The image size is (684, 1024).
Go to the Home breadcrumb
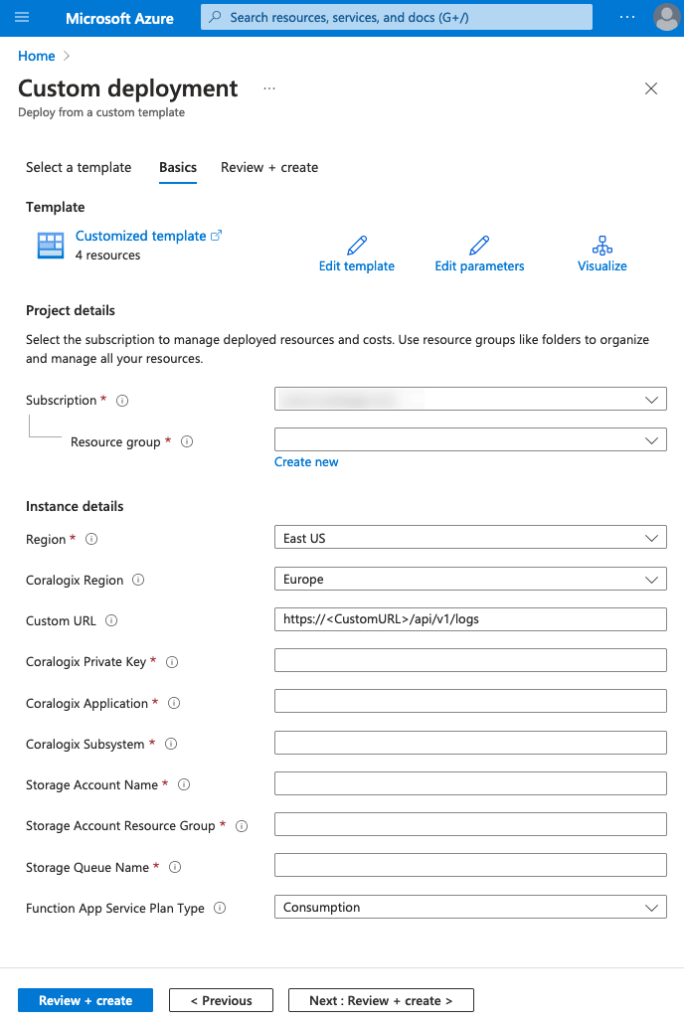(x=37, y=56)
